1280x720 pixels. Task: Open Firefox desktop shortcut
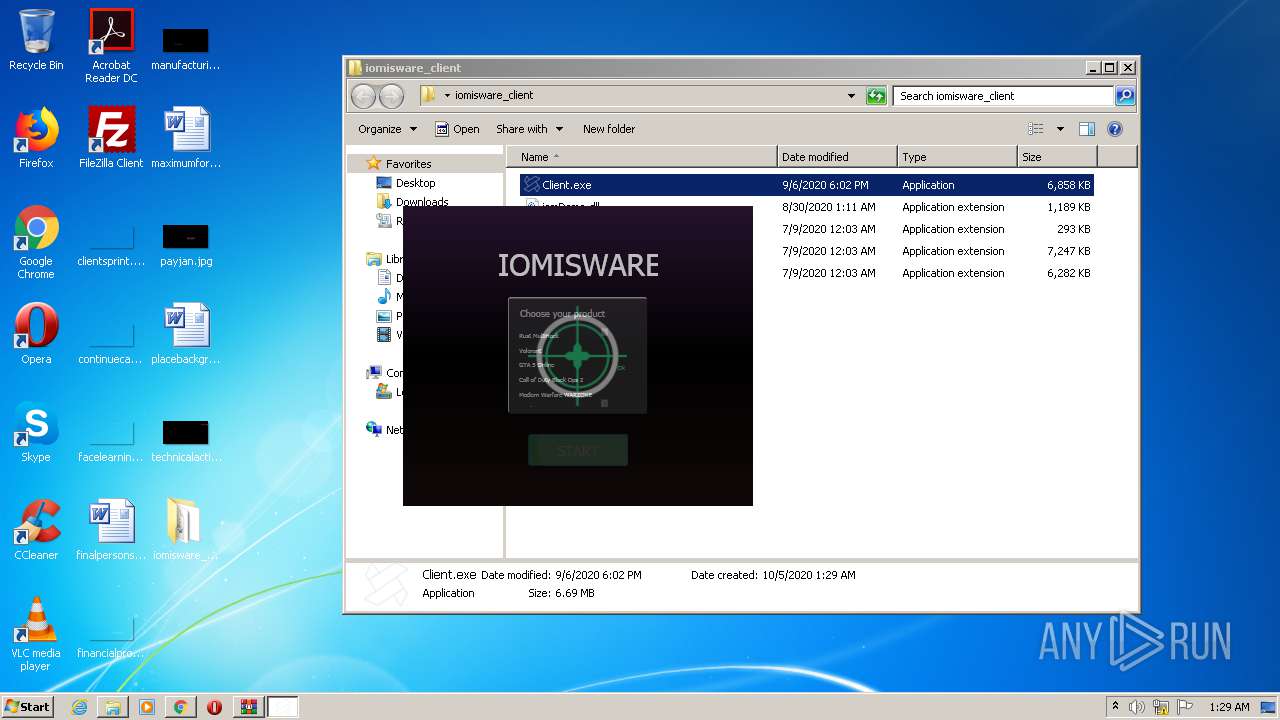click(x=36, y=138)
